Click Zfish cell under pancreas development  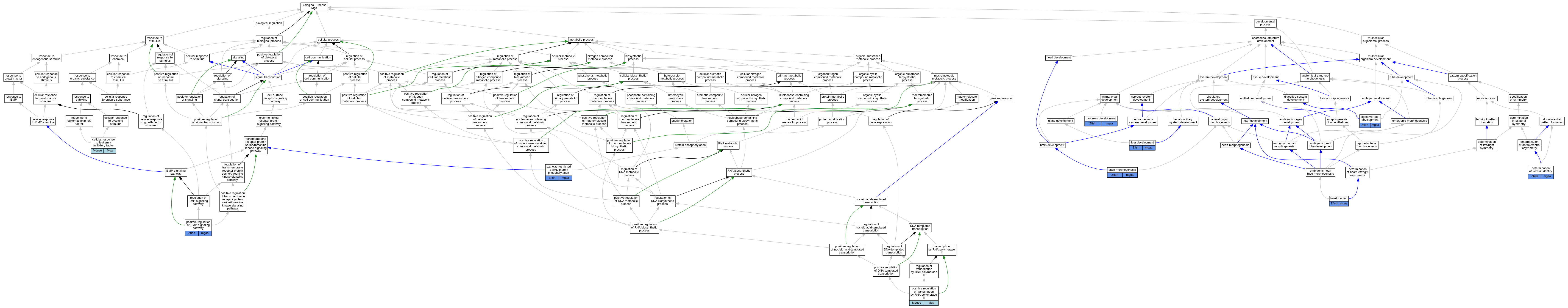click(x=1093, y=123)
